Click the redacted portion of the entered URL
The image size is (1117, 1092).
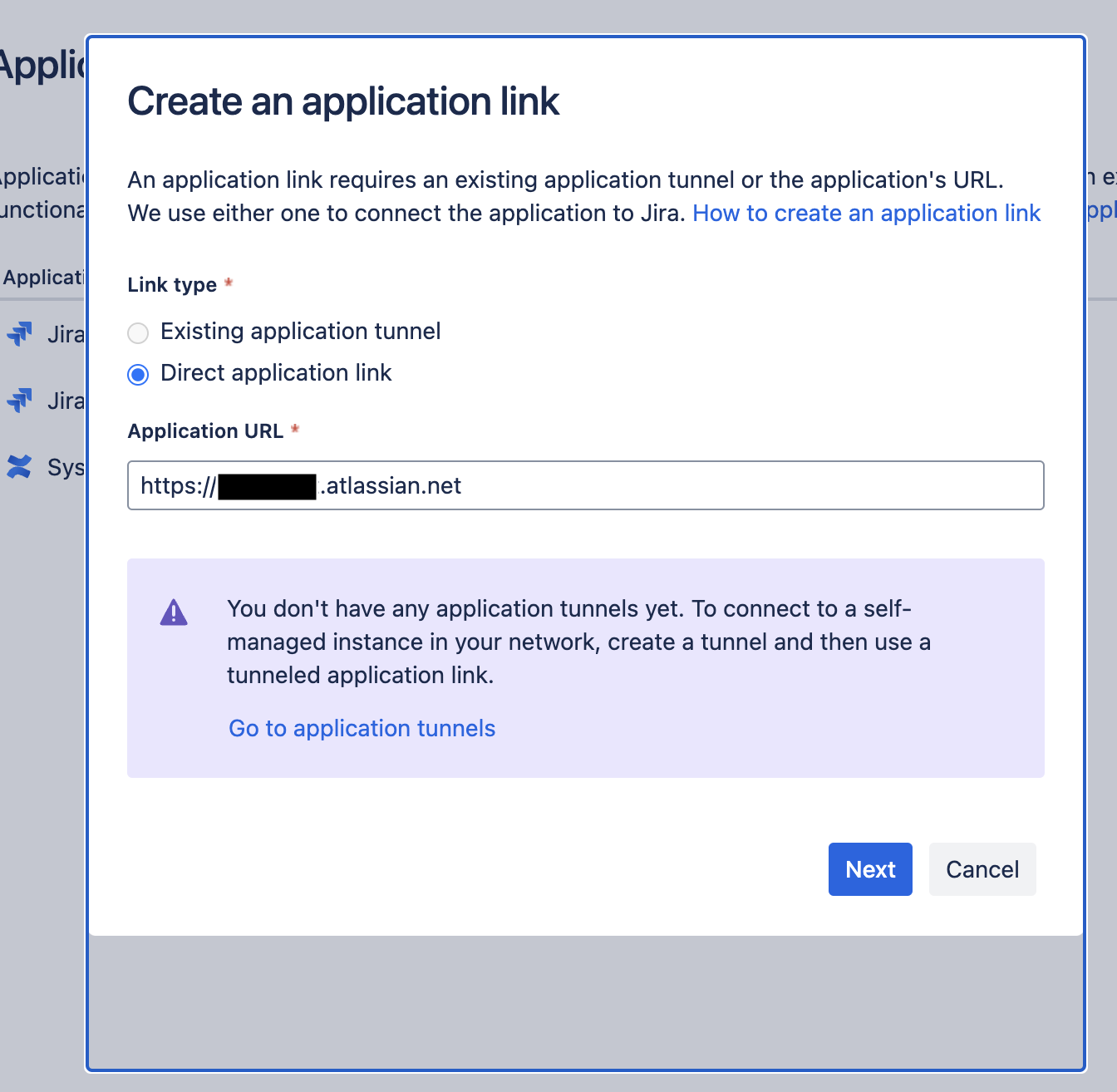pyautogui.click(x=266, y=485)
